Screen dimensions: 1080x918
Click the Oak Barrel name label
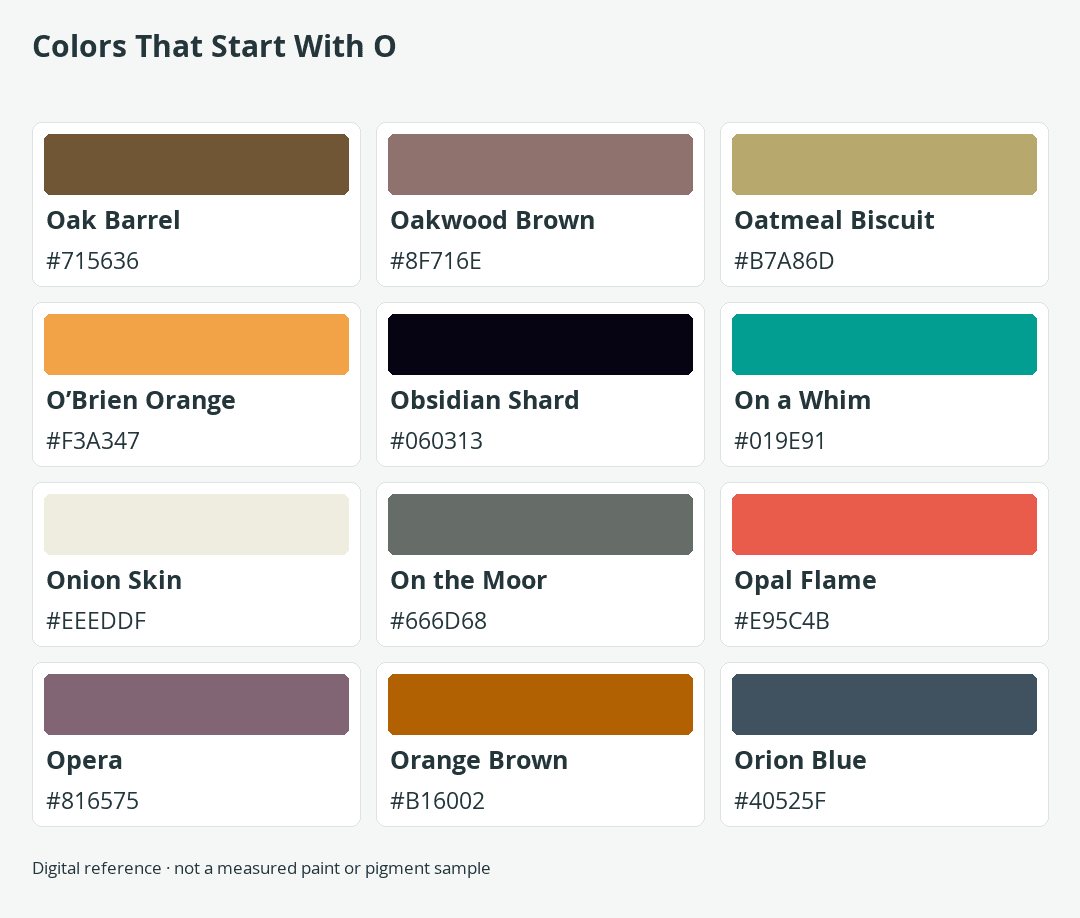click(x=113, y=220)
